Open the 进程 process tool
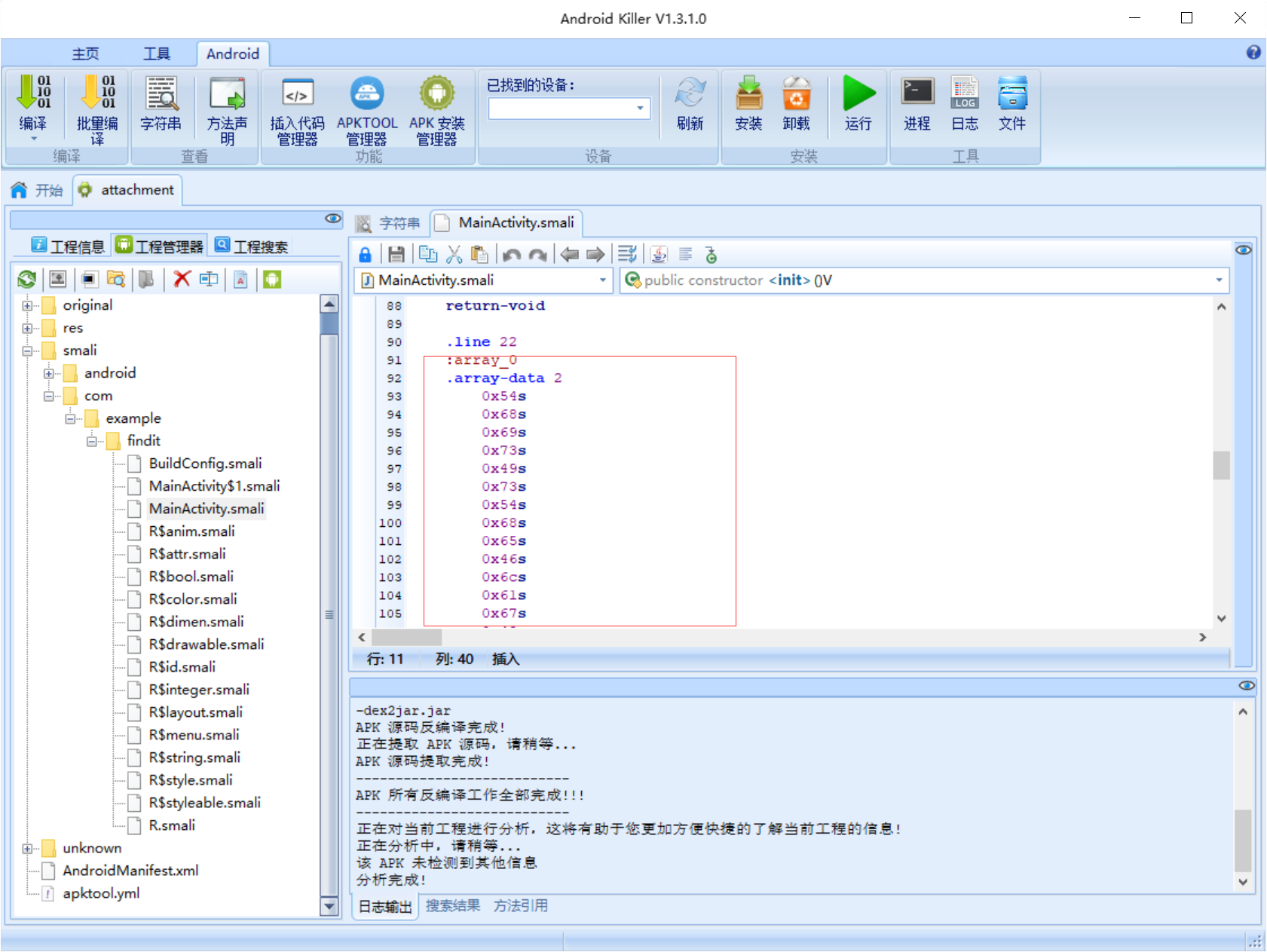This screenshot has height=952, width=1267. pyautogui.click(x=917, y=103)
